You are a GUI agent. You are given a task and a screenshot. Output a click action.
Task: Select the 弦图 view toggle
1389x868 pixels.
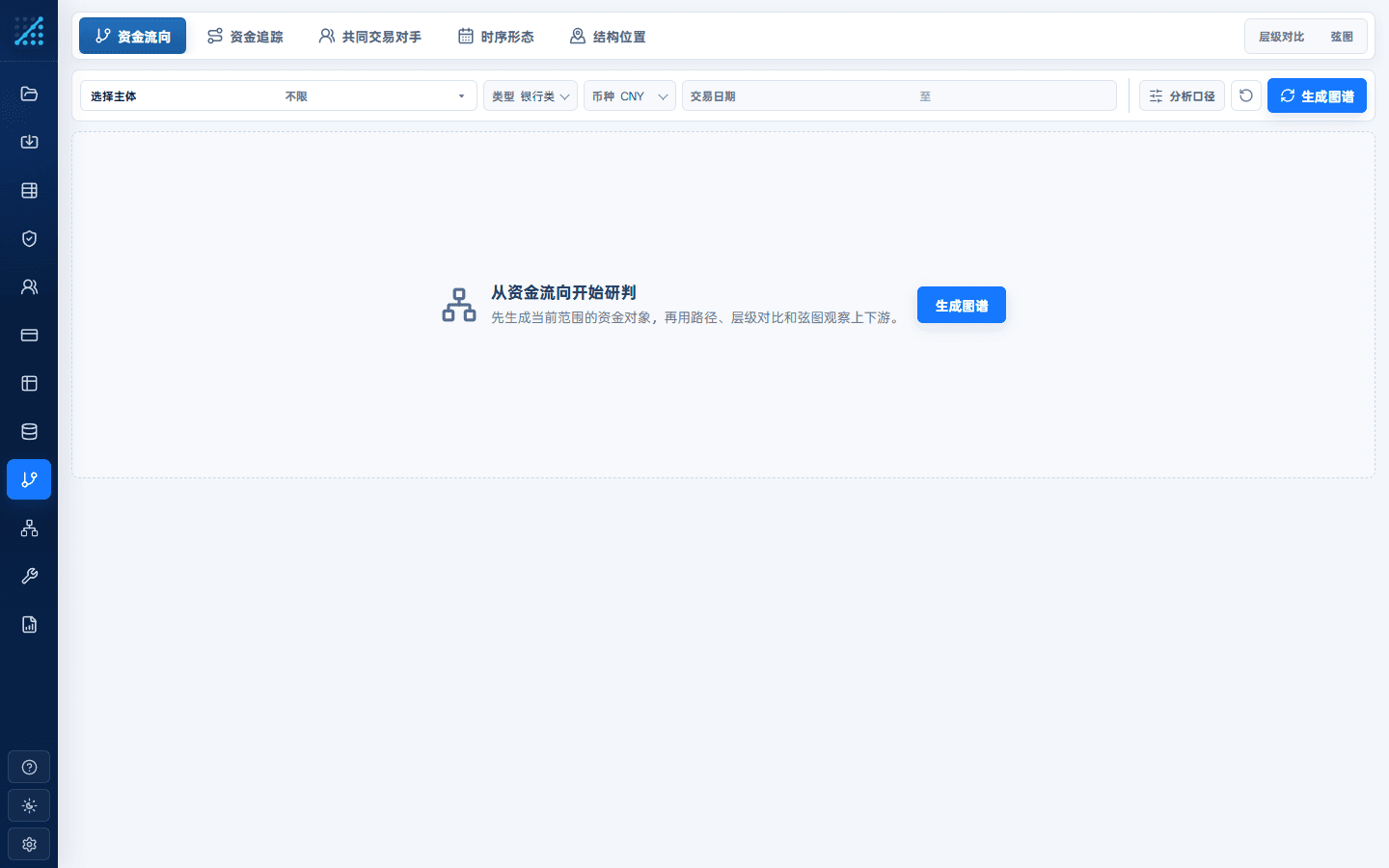click(1342, 37)
